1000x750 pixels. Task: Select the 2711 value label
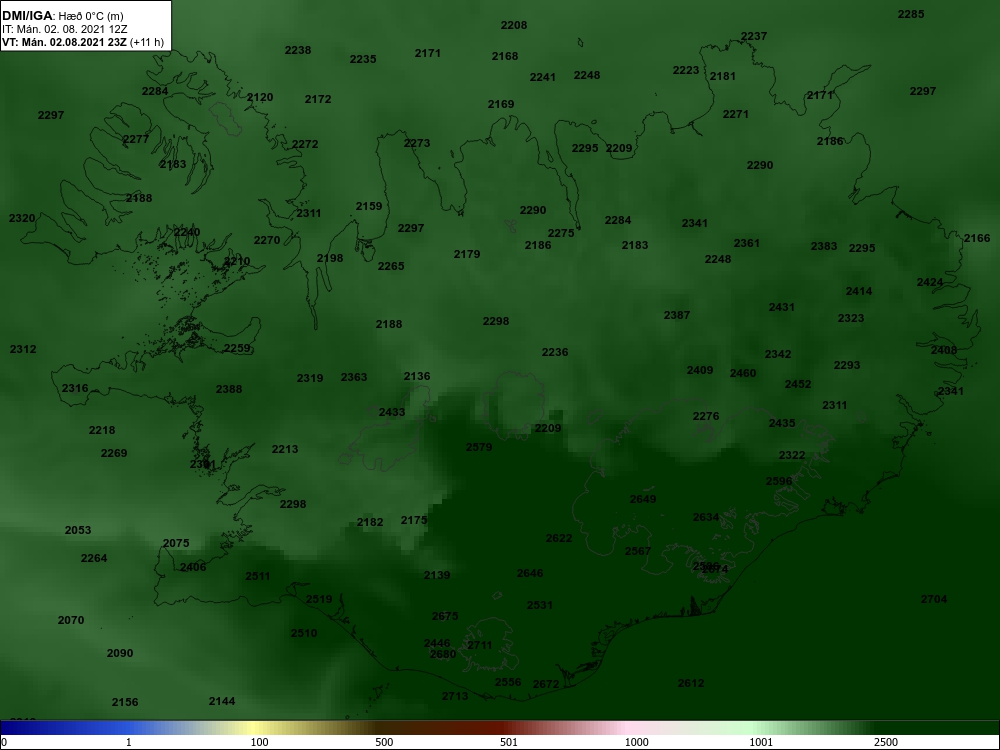click(480, 645)
